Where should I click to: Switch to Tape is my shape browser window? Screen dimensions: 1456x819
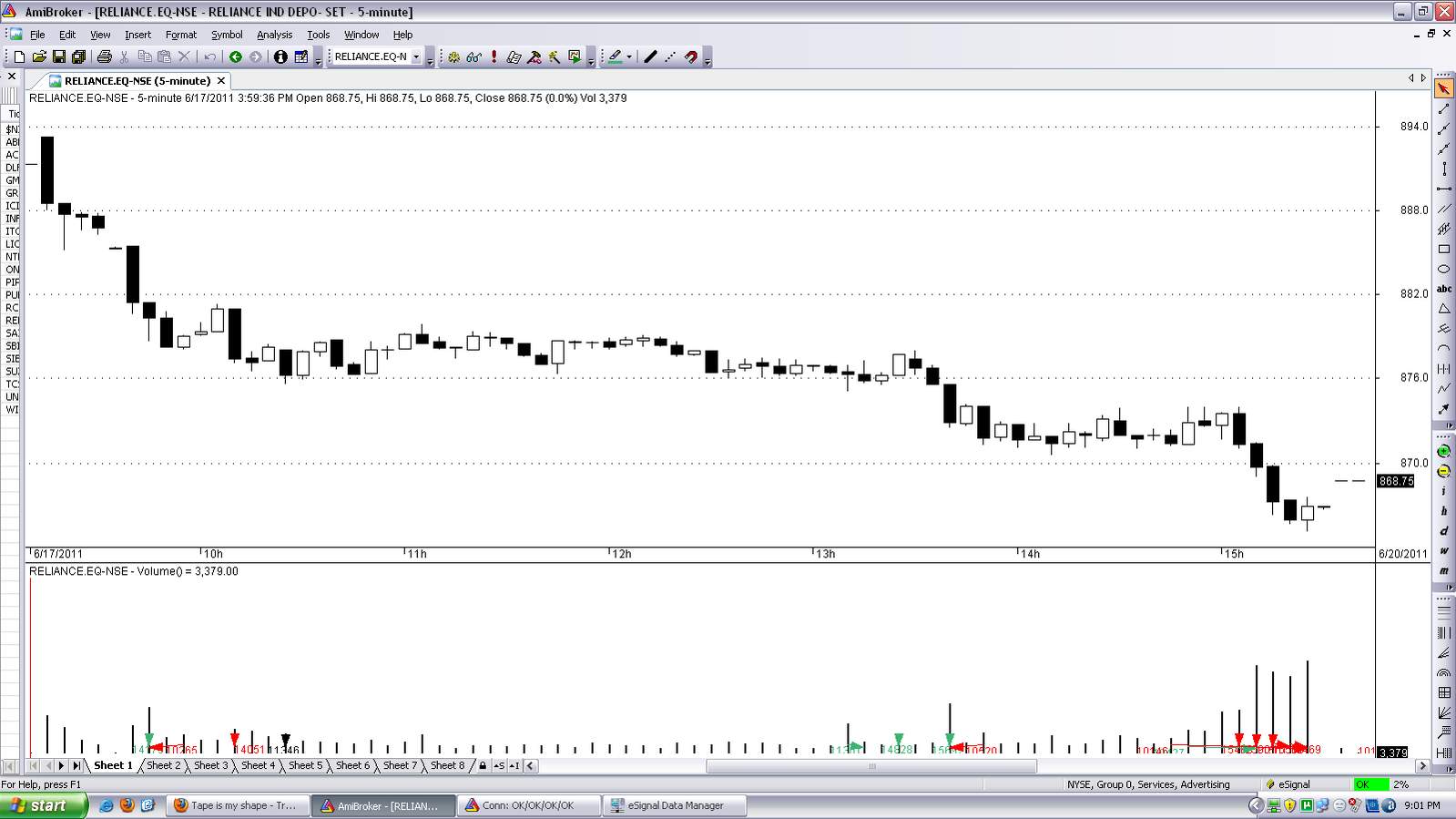pyautogui.click(x=238, y=805)
